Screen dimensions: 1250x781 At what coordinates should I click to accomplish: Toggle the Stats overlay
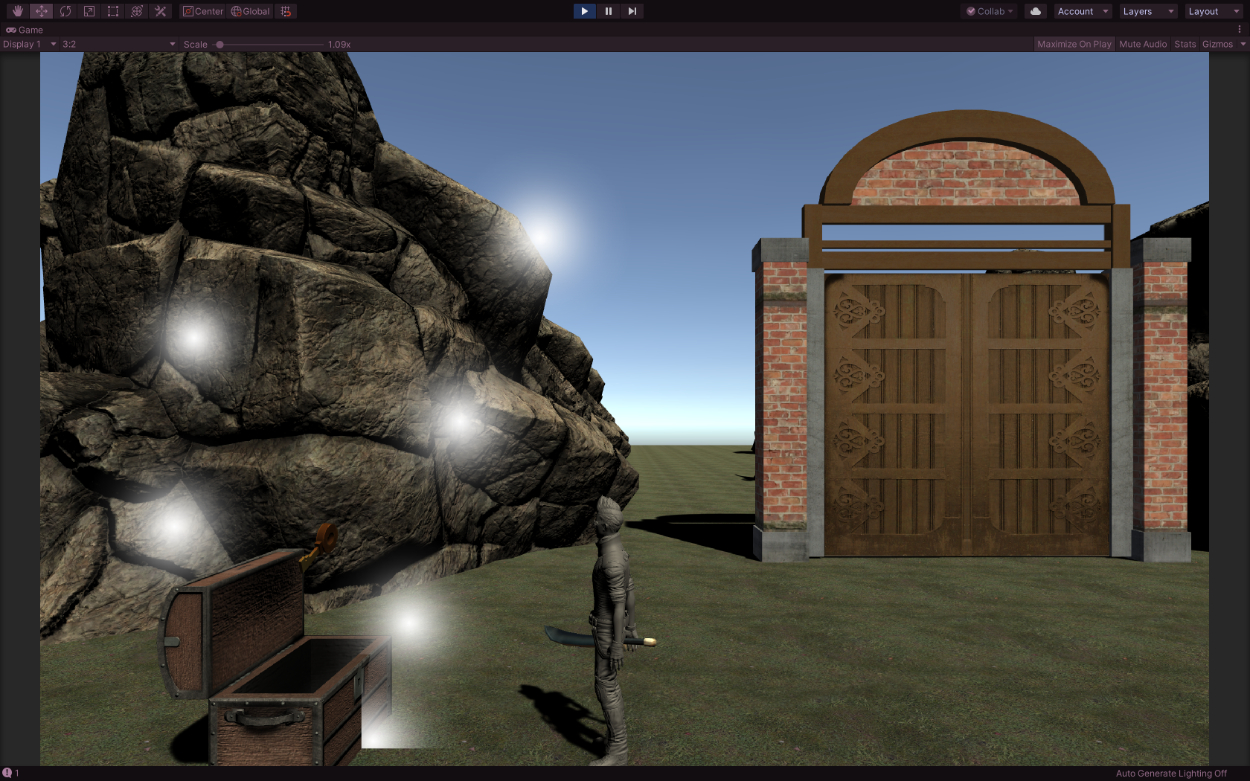coord(1184,44)
